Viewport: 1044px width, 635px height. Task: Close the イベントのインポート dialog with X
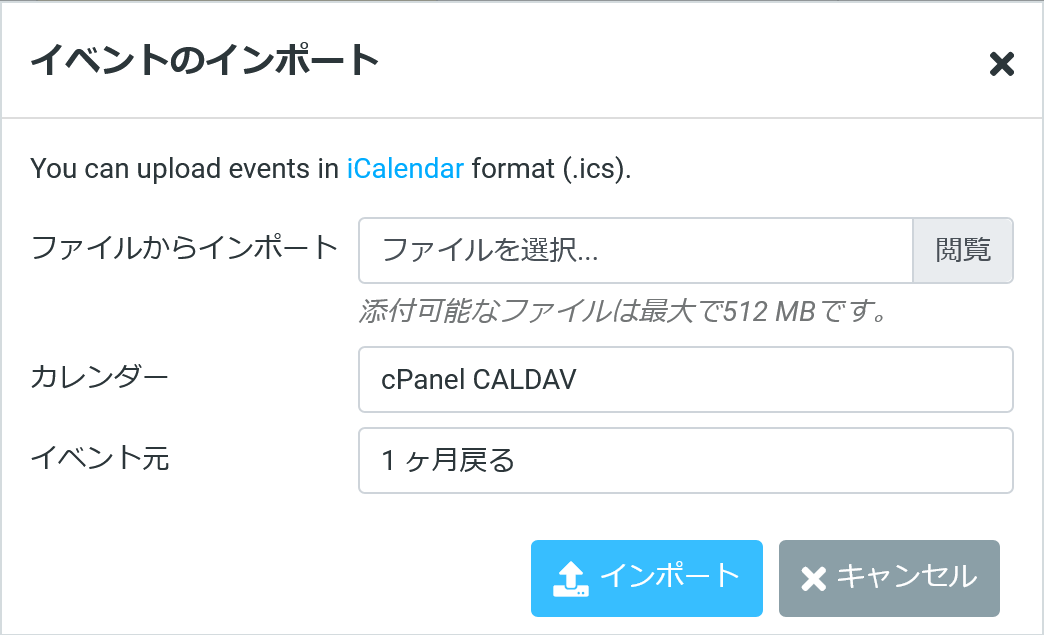1001,65
